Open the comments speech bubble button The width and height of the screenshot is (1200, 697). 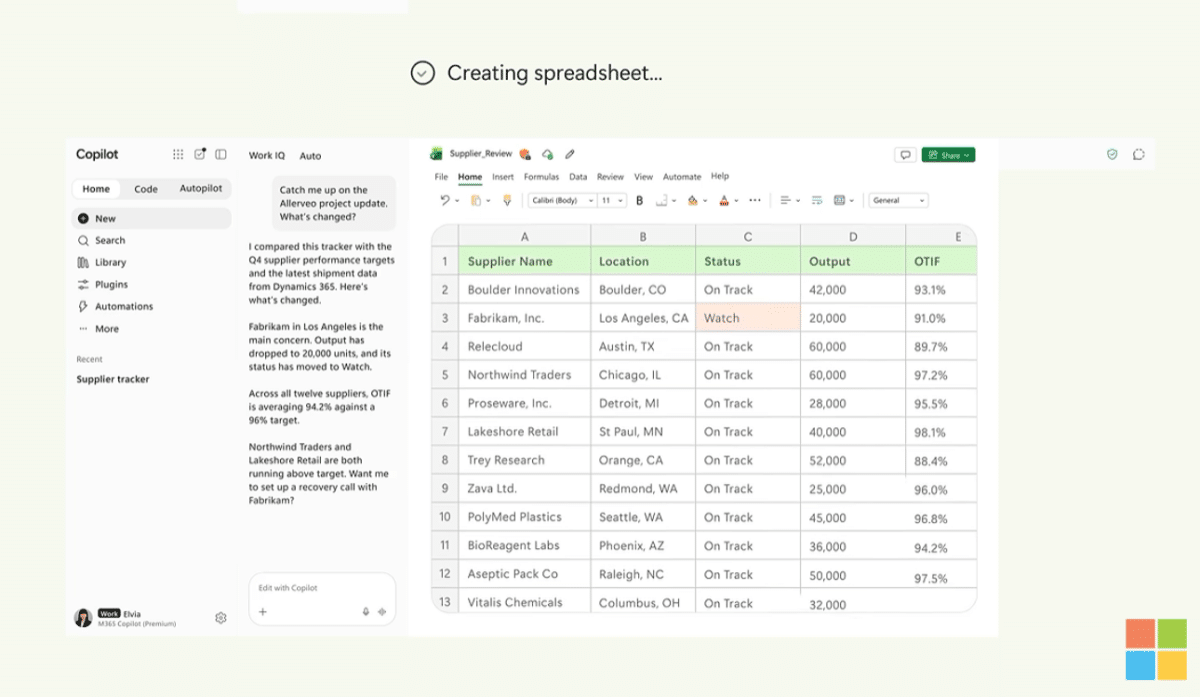click(x=905, y=155)
